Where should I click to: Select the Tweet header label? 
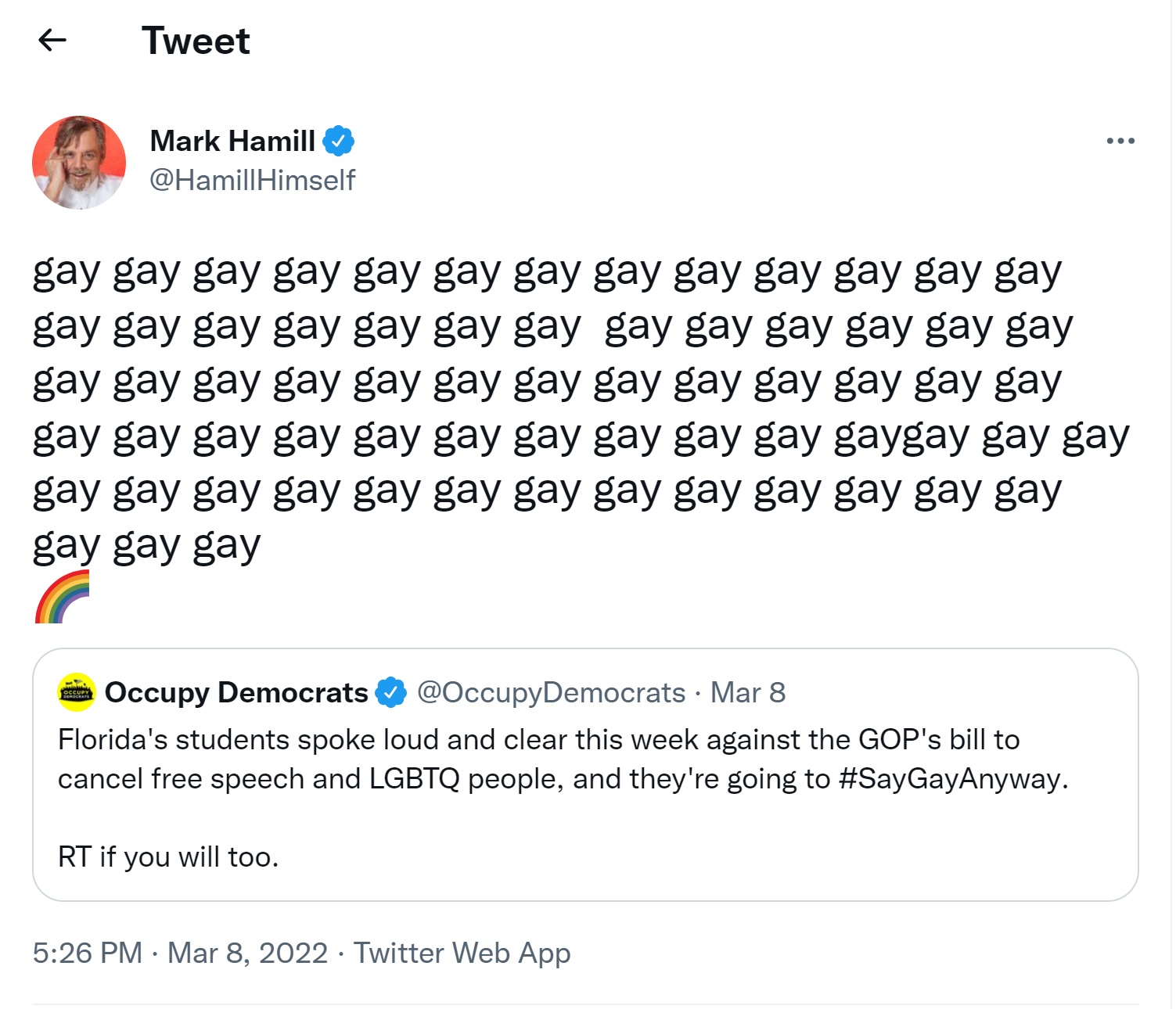pos(194,41)
